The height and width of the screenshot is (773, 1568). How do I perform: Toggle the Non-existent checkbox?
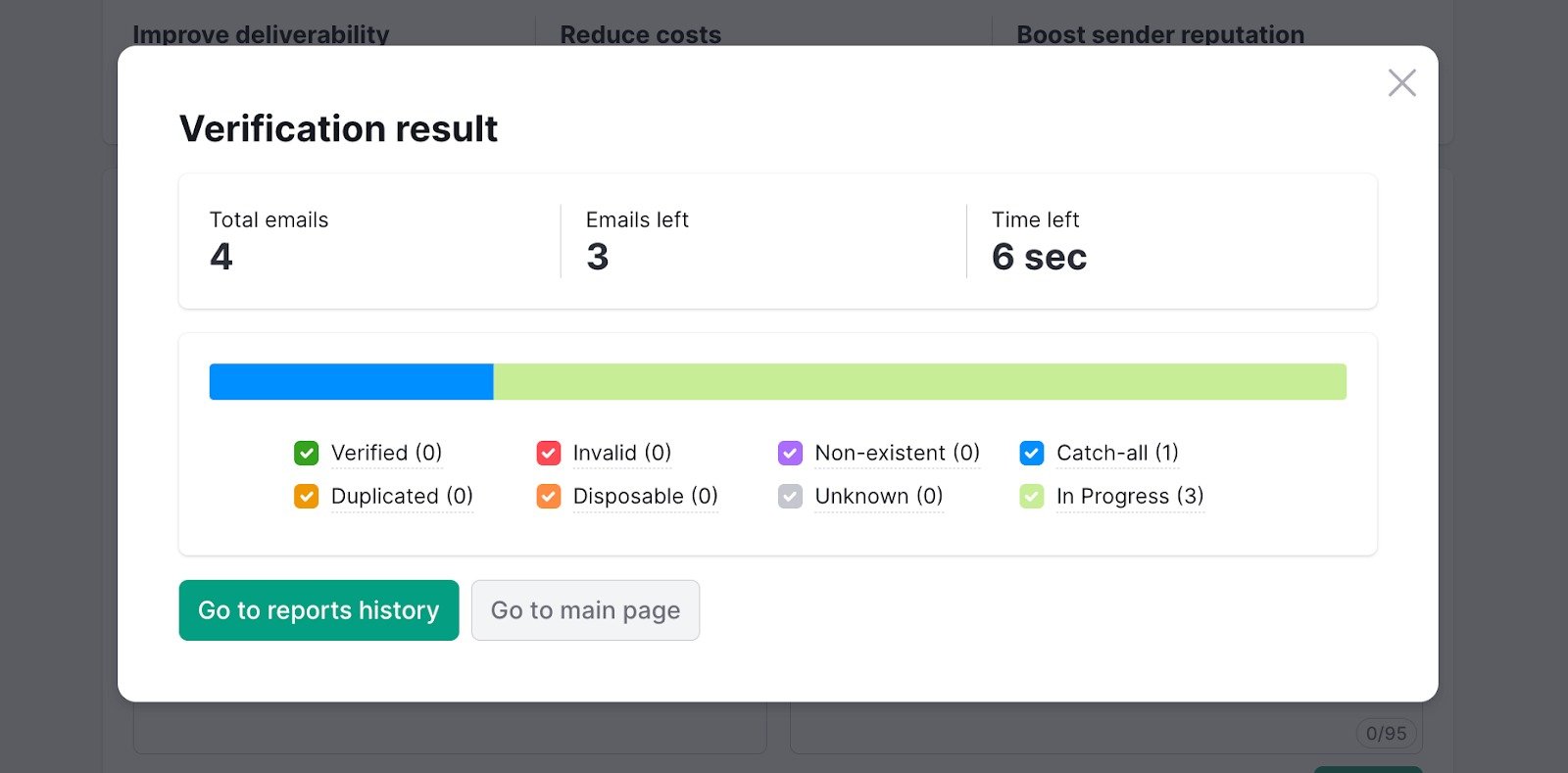click(x=790, y=453)
